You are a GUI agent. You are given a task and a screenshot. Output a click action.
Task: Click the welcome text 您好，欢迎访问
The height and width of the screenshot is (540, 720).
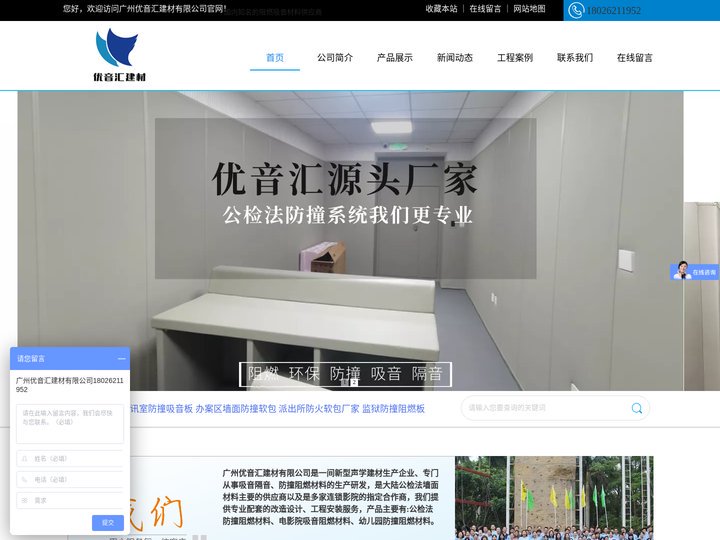145,9
